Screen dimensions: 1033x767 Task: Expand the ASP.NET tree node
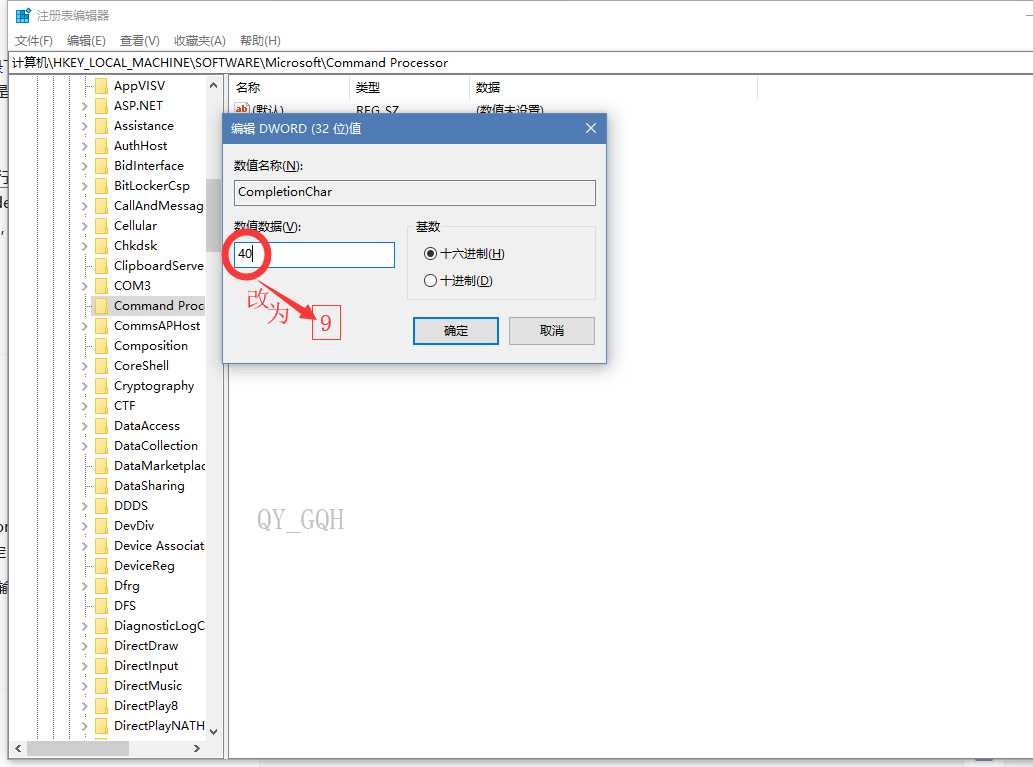pyautogui.click(x=84, y=106)
